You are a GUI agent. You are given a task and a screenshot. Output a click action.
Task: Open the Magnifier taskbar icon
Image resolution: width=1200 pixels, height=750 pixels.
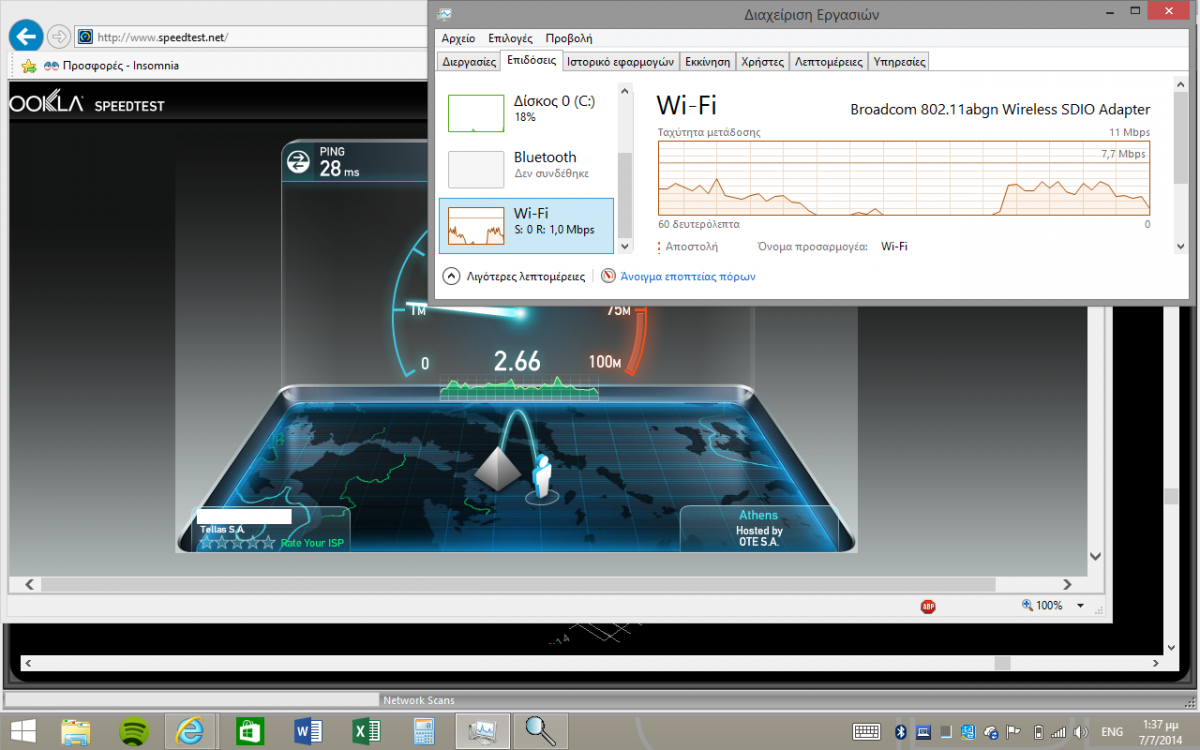tap(541, 731)
